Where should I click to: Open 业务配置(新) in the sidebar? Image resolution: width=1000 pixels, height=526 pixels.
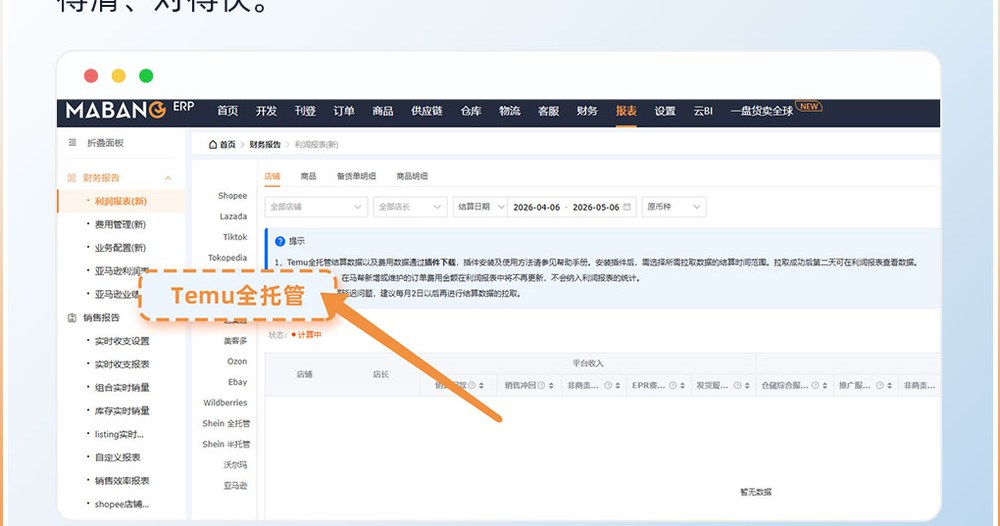click(120, 247)
